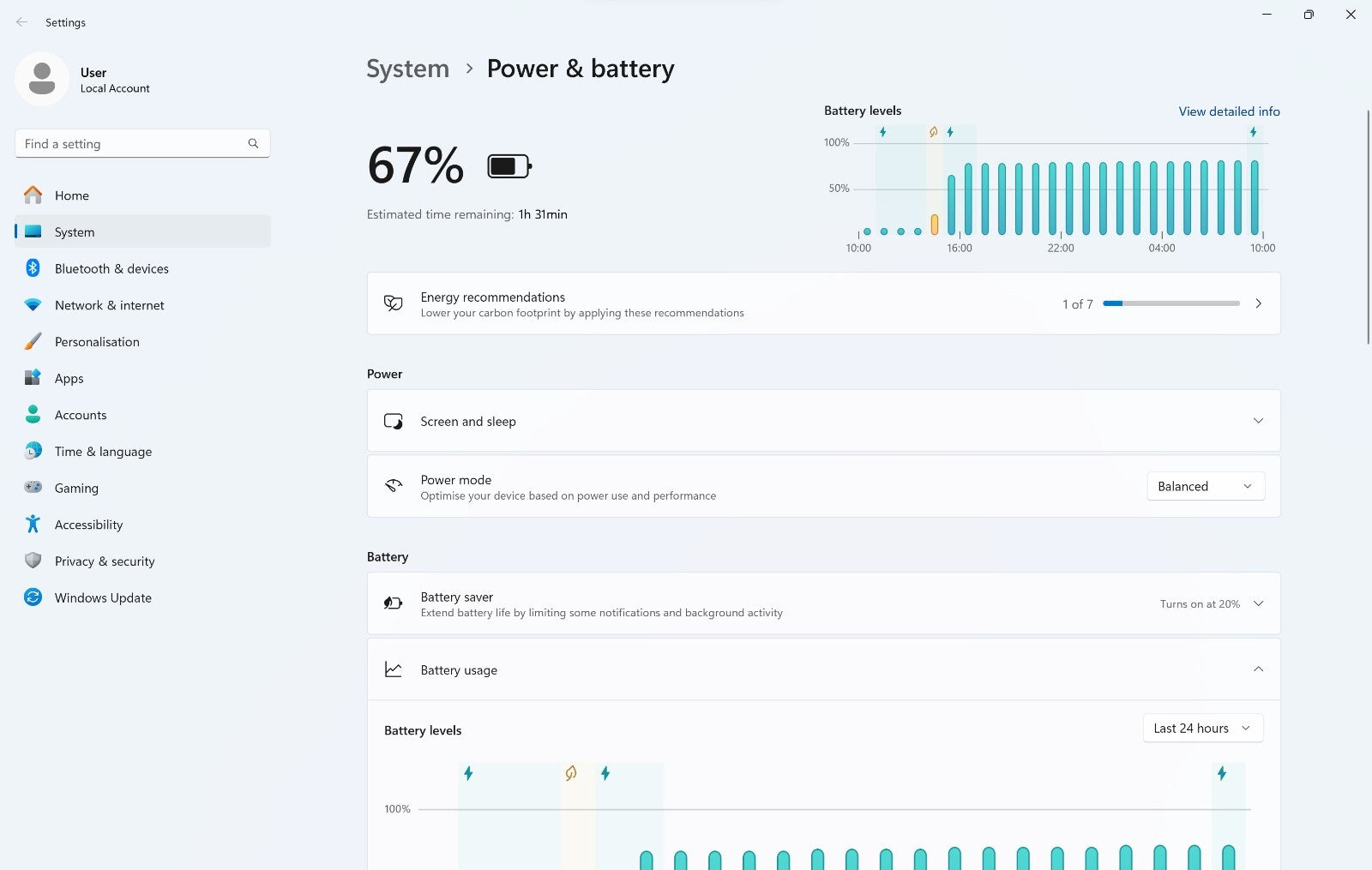
Task: Click the Battery saver icon
Action: pyautogui.click(x=394, y=603)
